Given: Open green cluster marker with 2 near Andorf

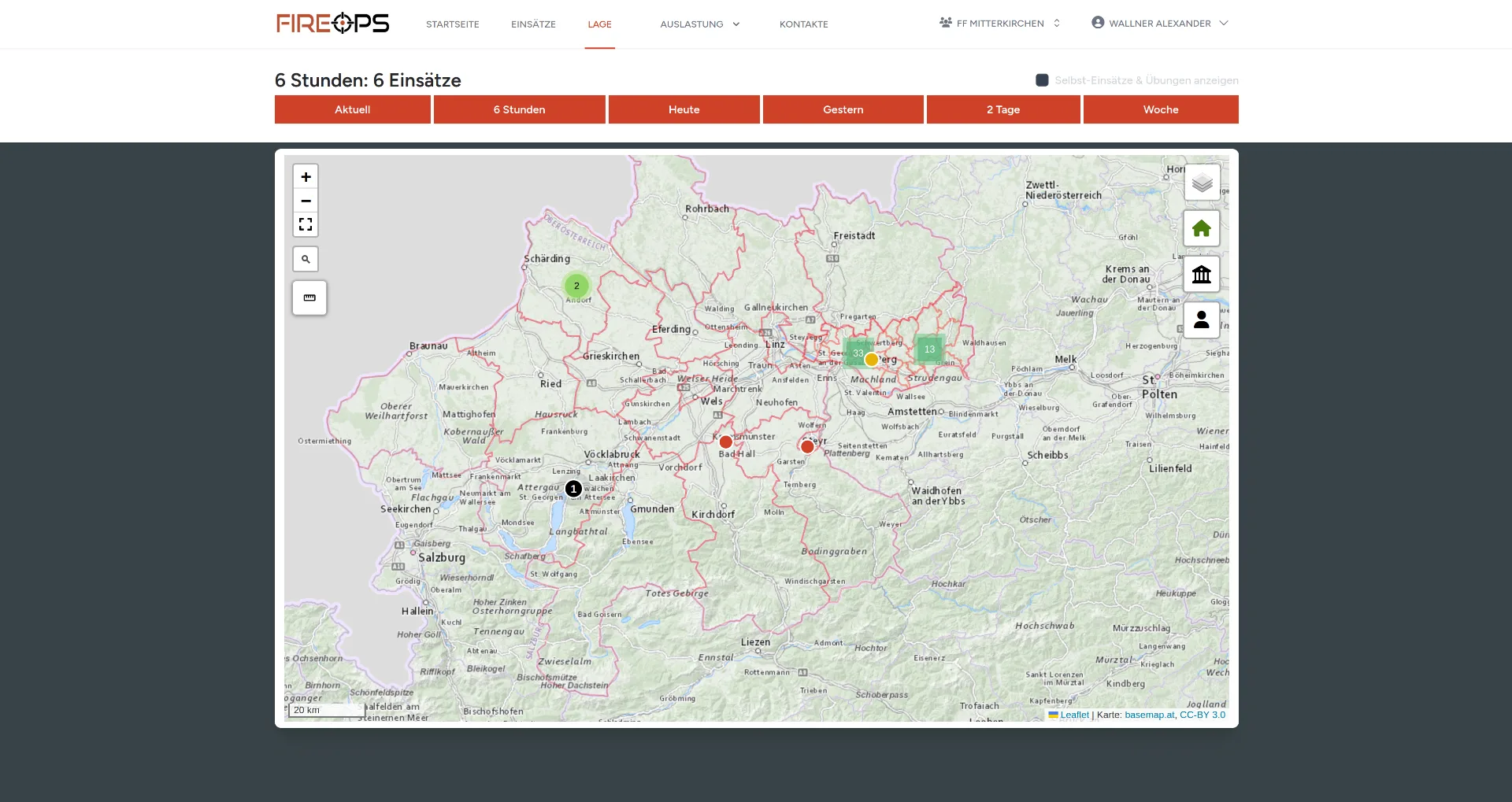Looking at the screenshot, I should (576, 286).
